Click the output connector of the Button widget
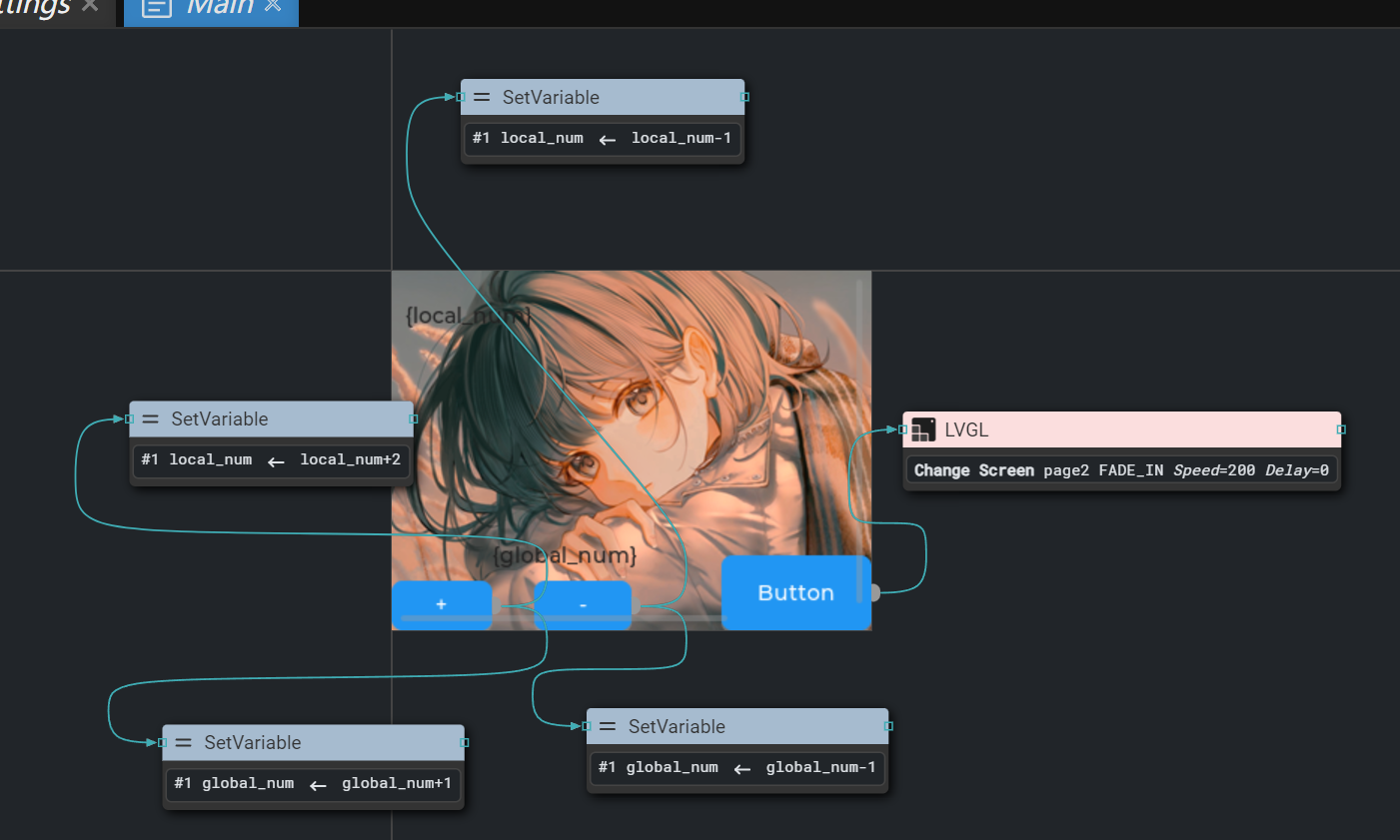Viewport: 1400px width, 840px height. (x=875, y=593)
